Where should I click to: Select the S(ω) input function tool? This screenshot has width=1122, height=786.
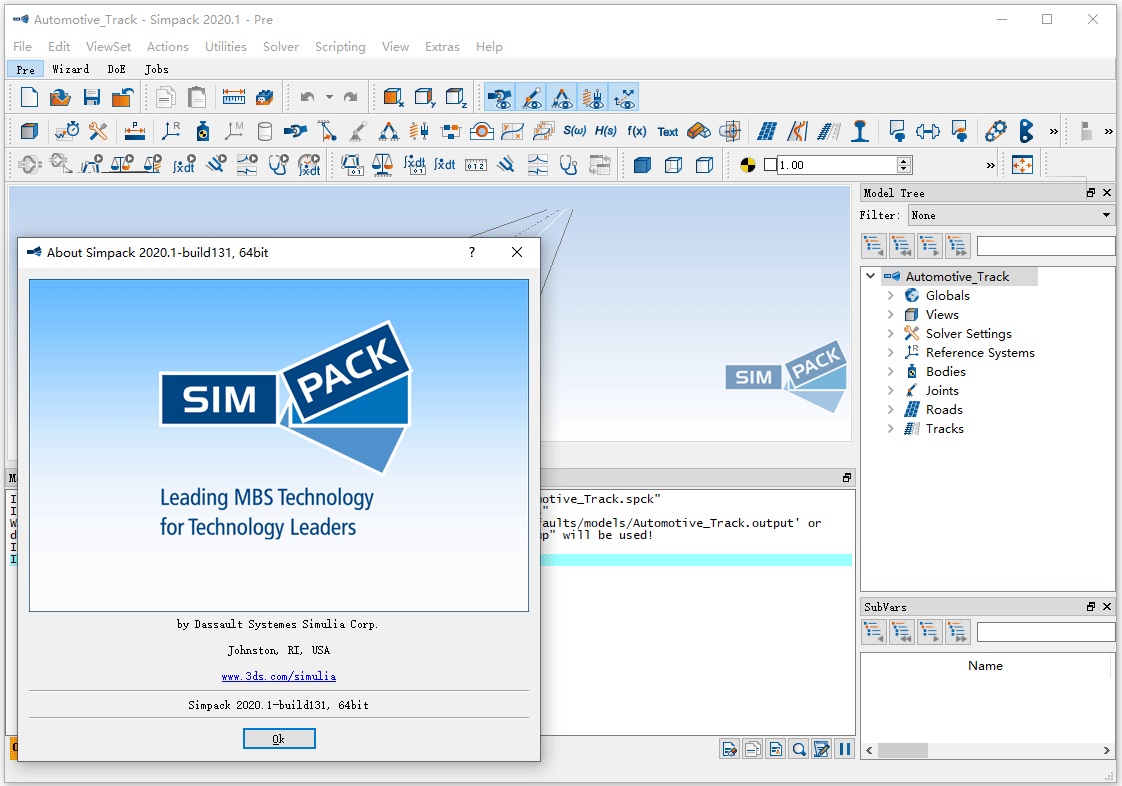click(x=576, y=131)
